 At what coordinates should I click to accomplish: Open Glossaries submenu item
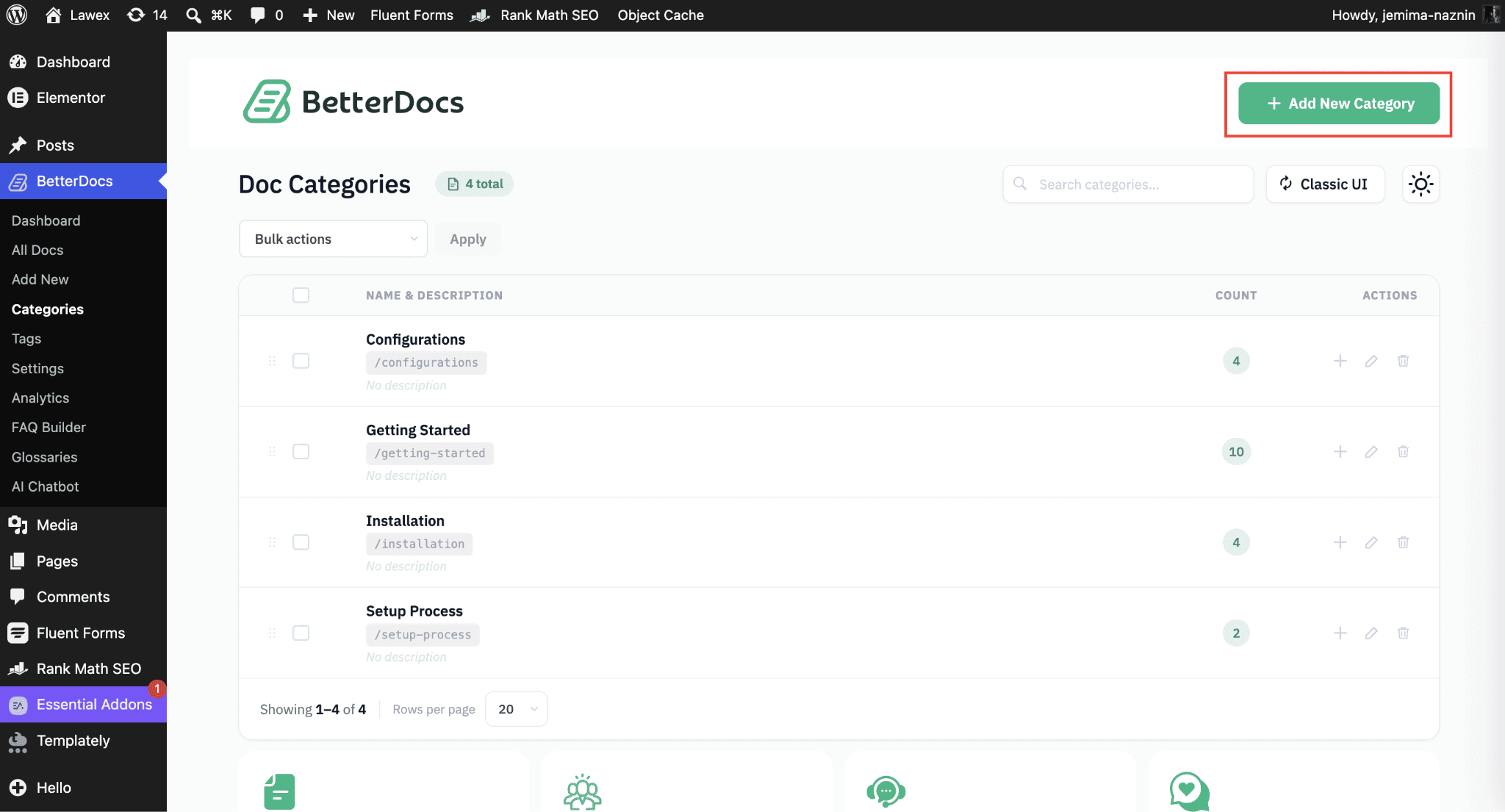[44, 457]
